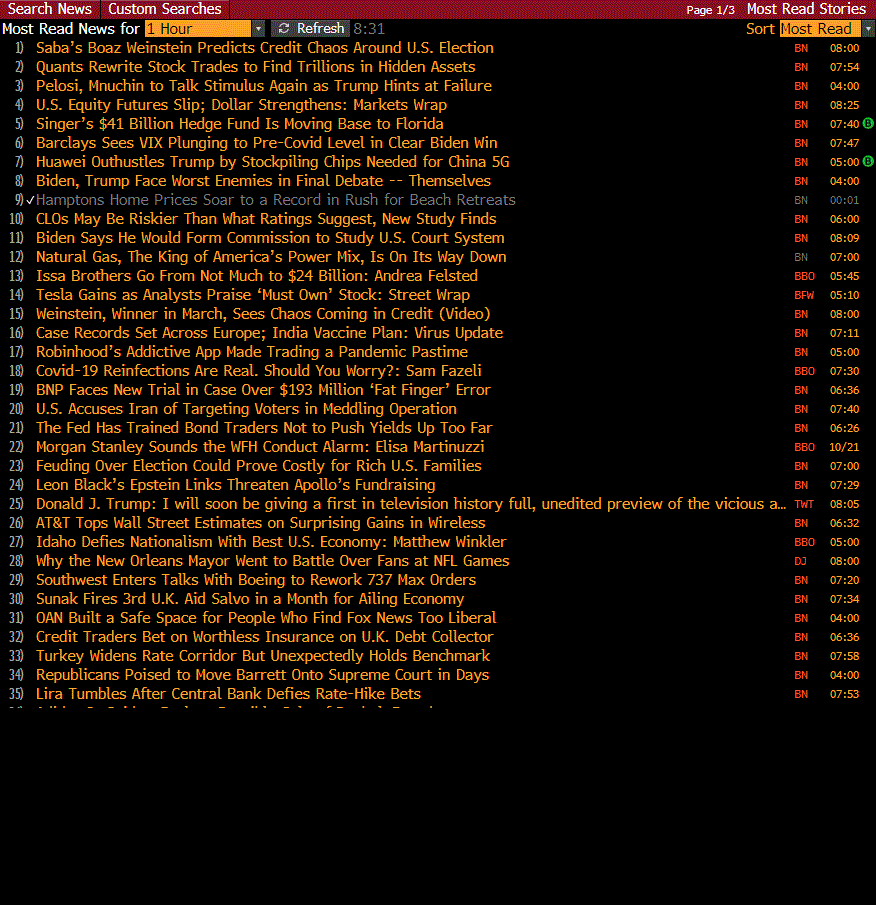
Task: Open Southwest Boeing 737 Max Orders story
Action: pyautogui.click(x=256, y=581)
